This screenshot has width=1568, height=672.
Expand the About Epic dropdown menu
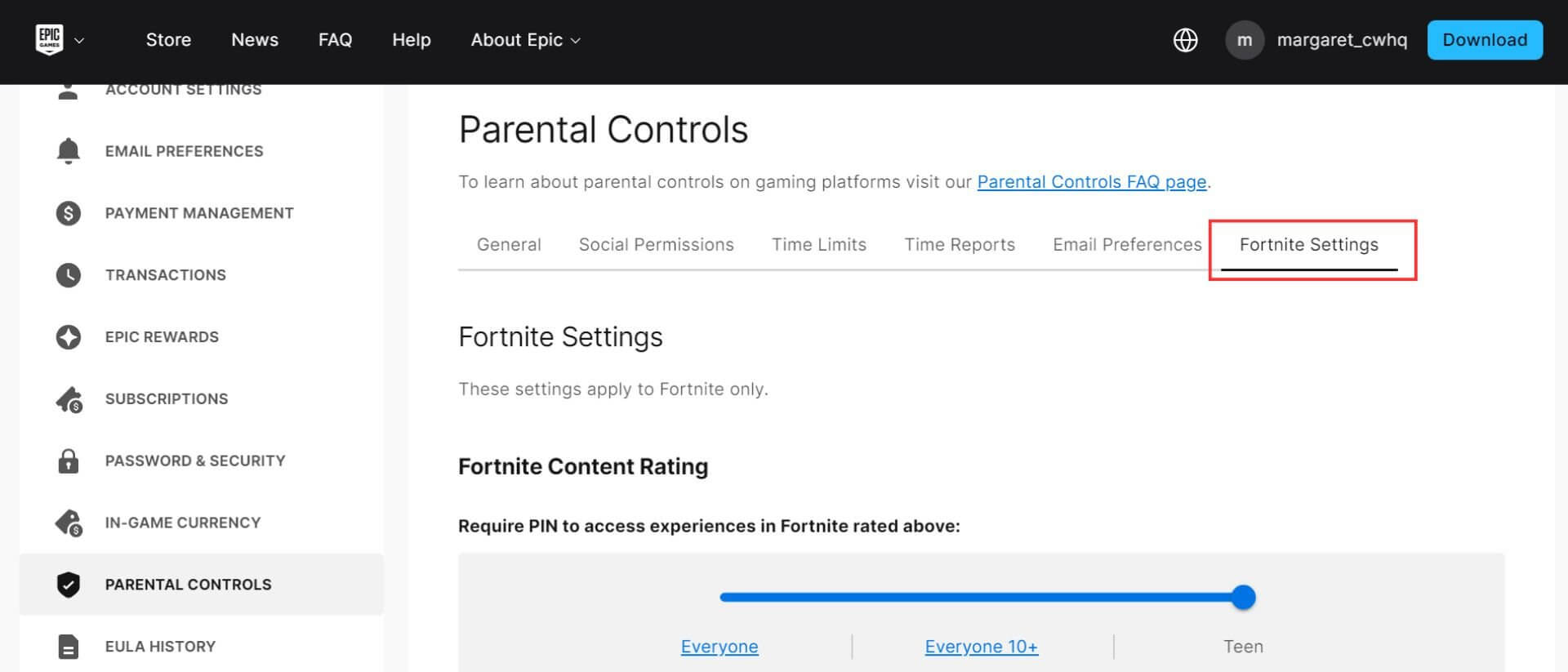click(x=525, y=40)
